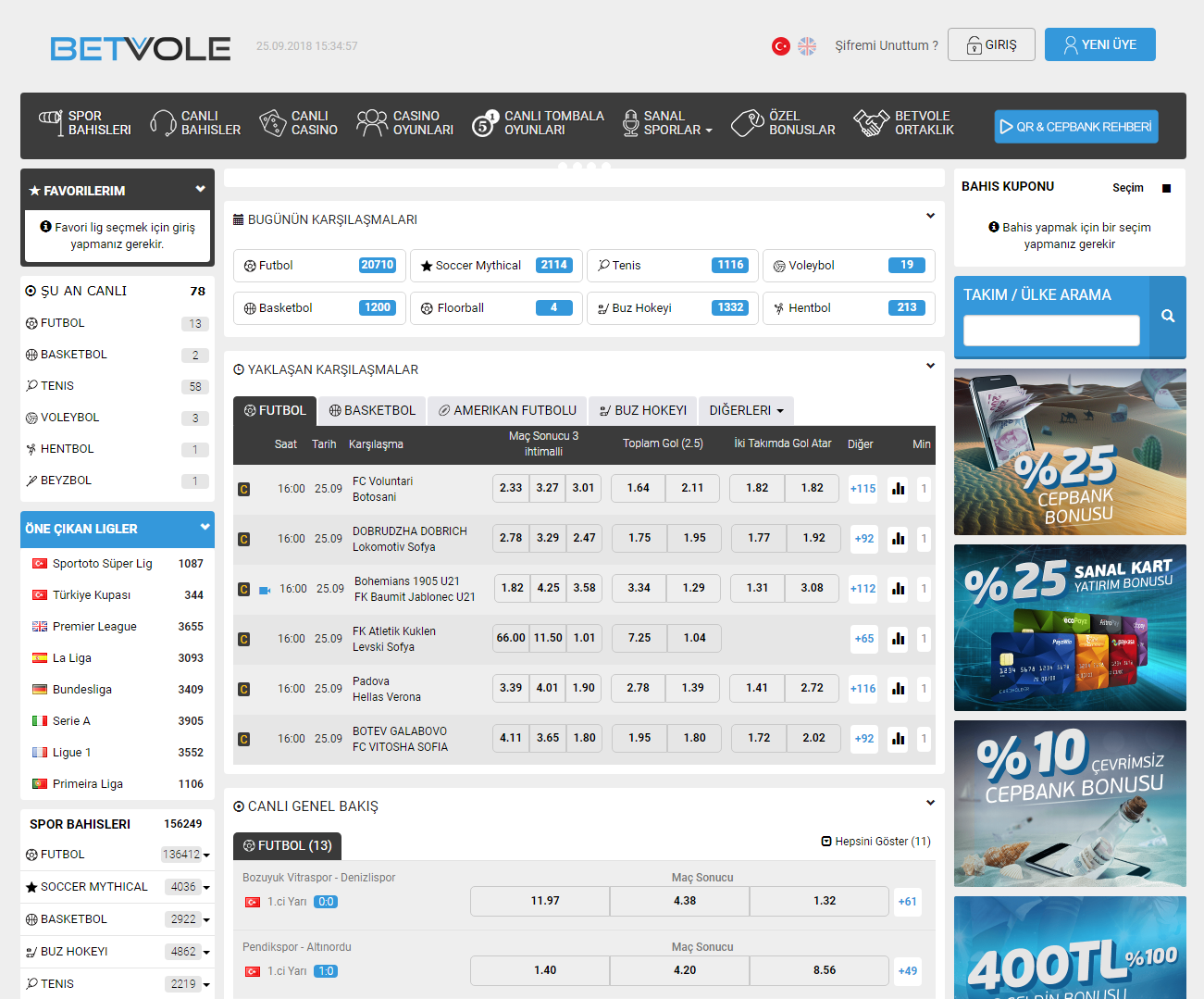Open the %25 Cepbank Bonusu banner
This screenshot has width=1204, height=999.
pyautogui.click(x=1070, y=452)
